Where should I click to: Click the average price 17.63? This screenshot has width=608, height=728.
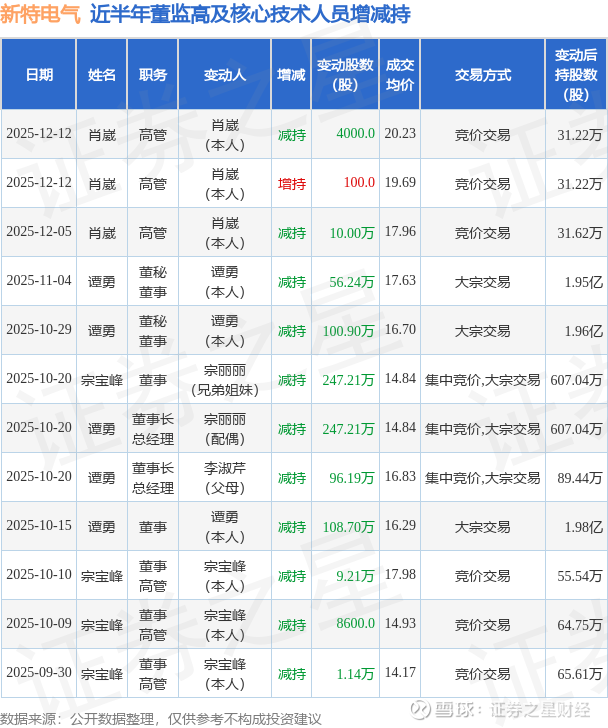pyautogui.click(x=400, y=280)
